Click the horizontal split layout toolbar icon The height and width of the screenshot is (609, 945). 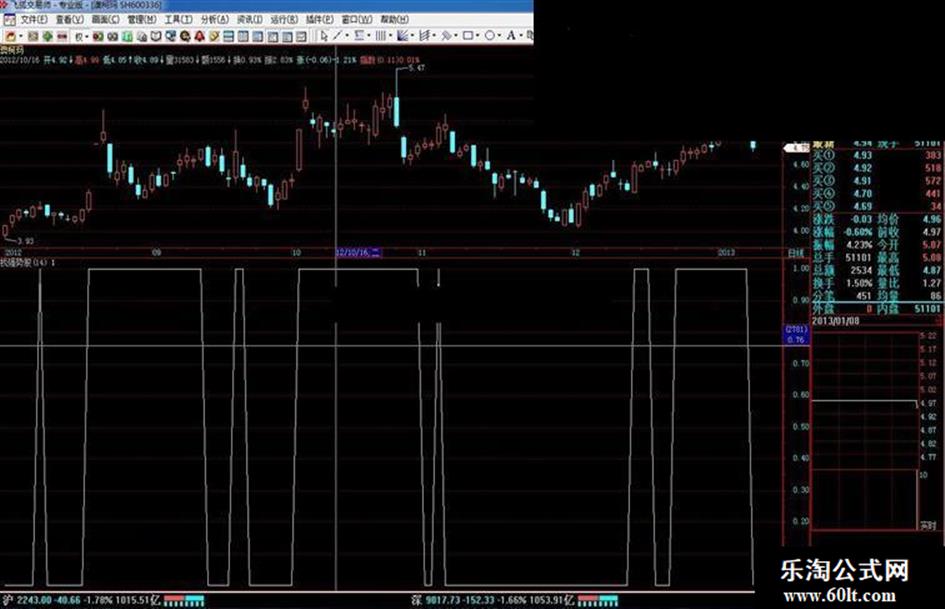point(228,37)
